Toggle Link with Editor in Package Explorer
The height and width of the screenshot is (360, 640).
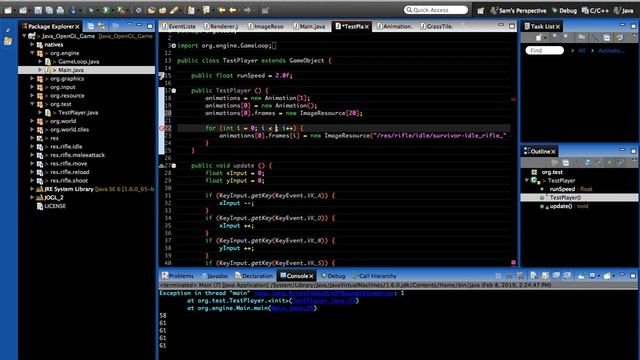tap(101, 27)
